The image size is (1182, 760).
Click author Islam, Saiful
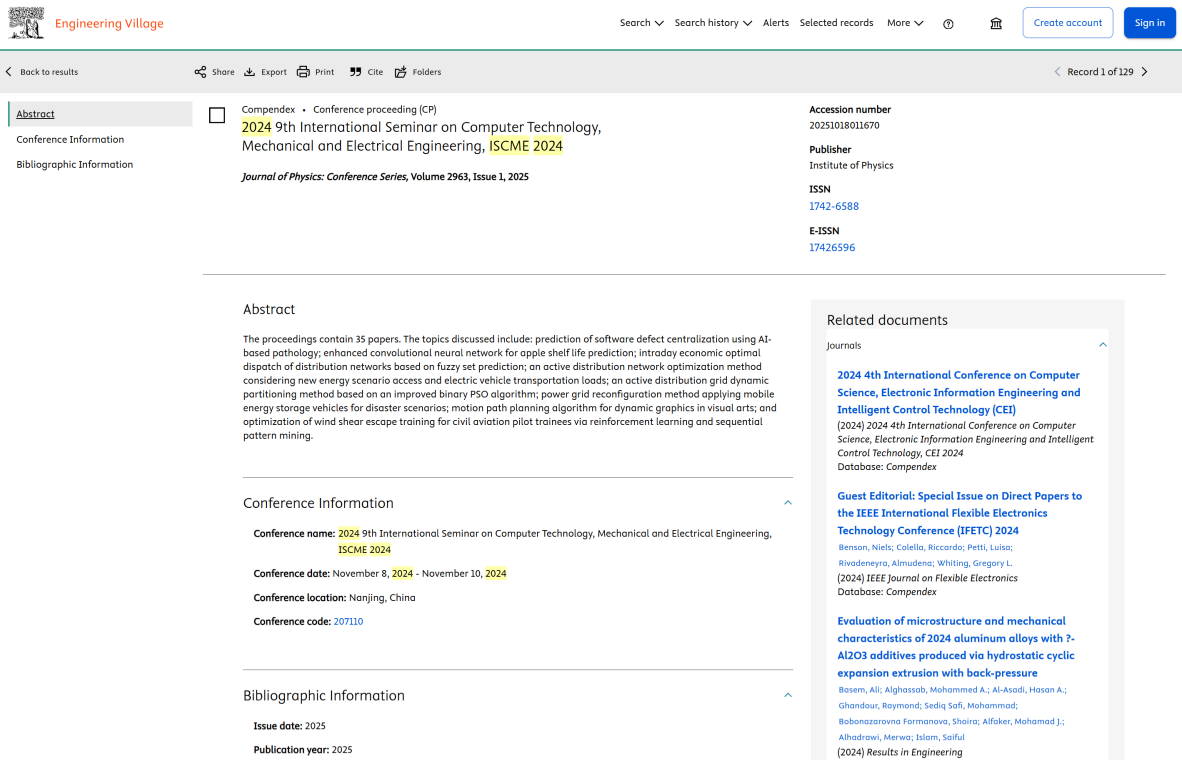click(939, 737)
